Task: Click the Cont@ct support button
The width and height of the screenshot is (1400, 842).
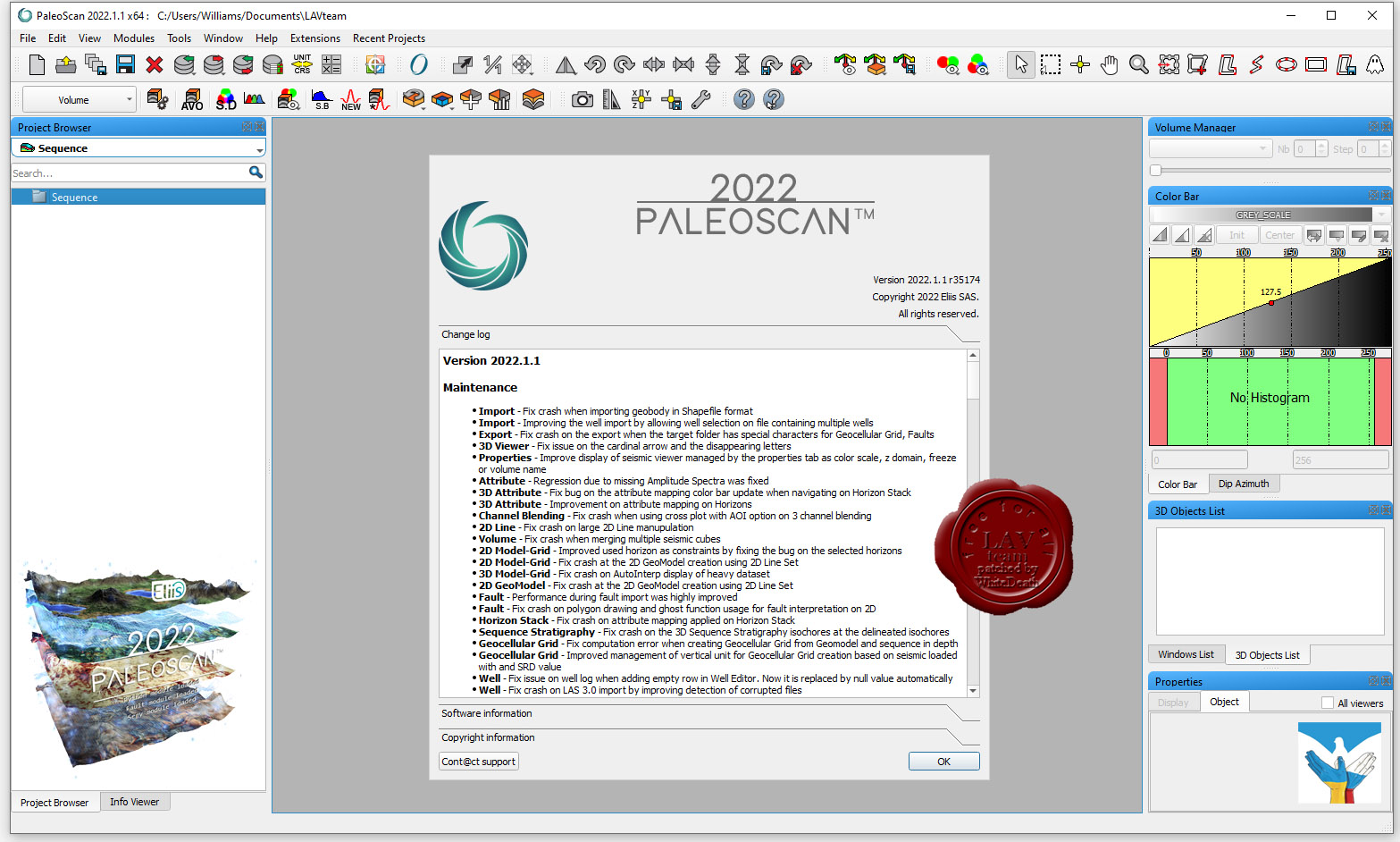Action: point(479,762)
